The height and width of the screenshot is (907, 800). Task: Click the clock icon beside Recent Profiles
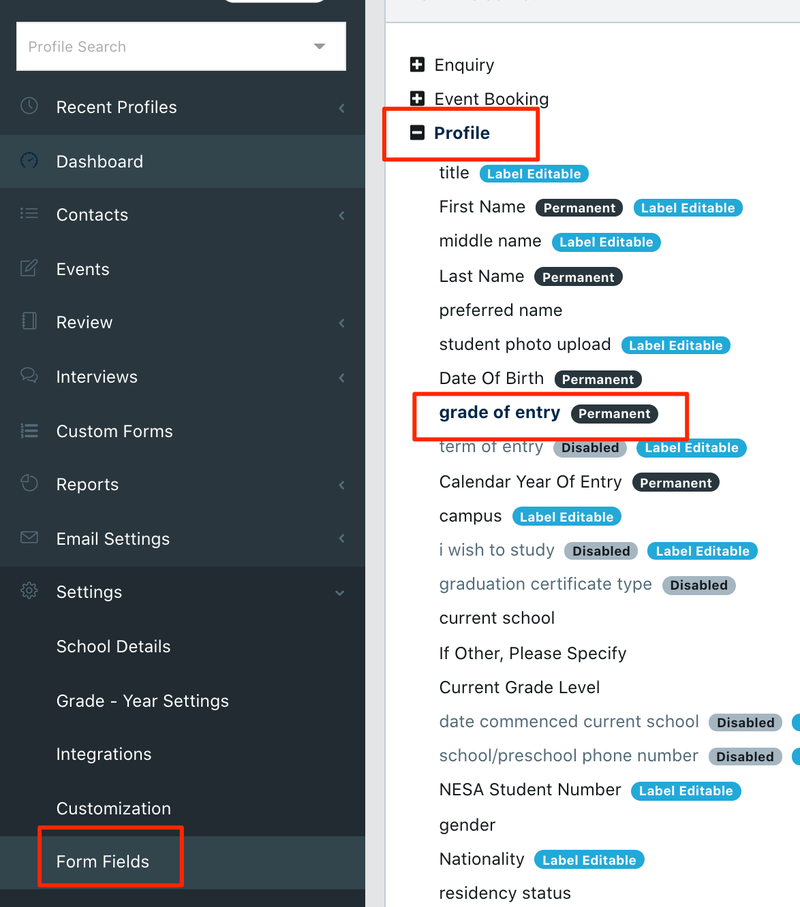tap(29, 106)
